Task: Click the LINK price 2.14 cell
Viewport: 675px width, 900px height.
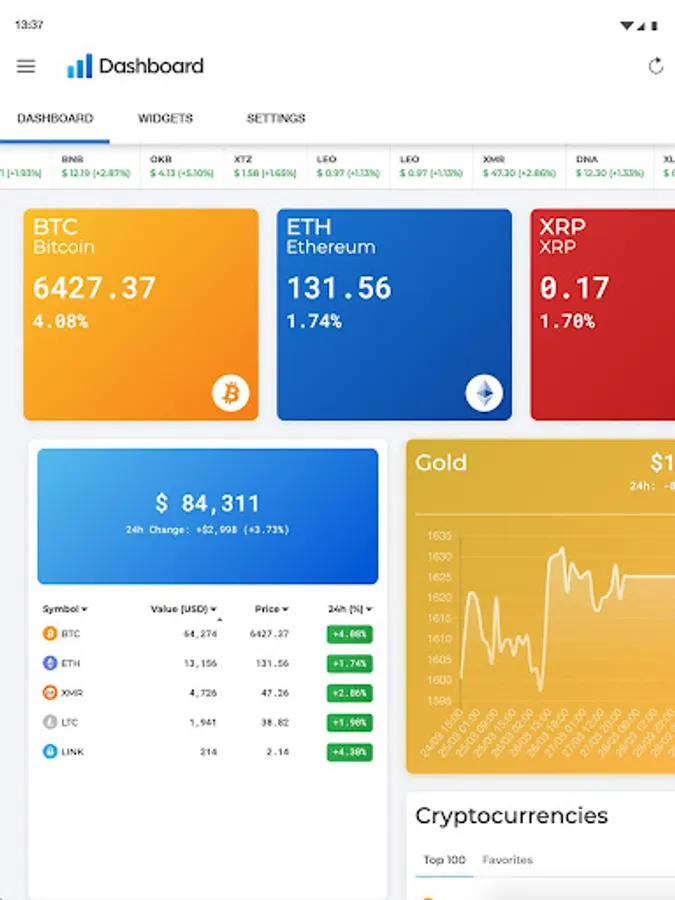Action: click(278, 752)
